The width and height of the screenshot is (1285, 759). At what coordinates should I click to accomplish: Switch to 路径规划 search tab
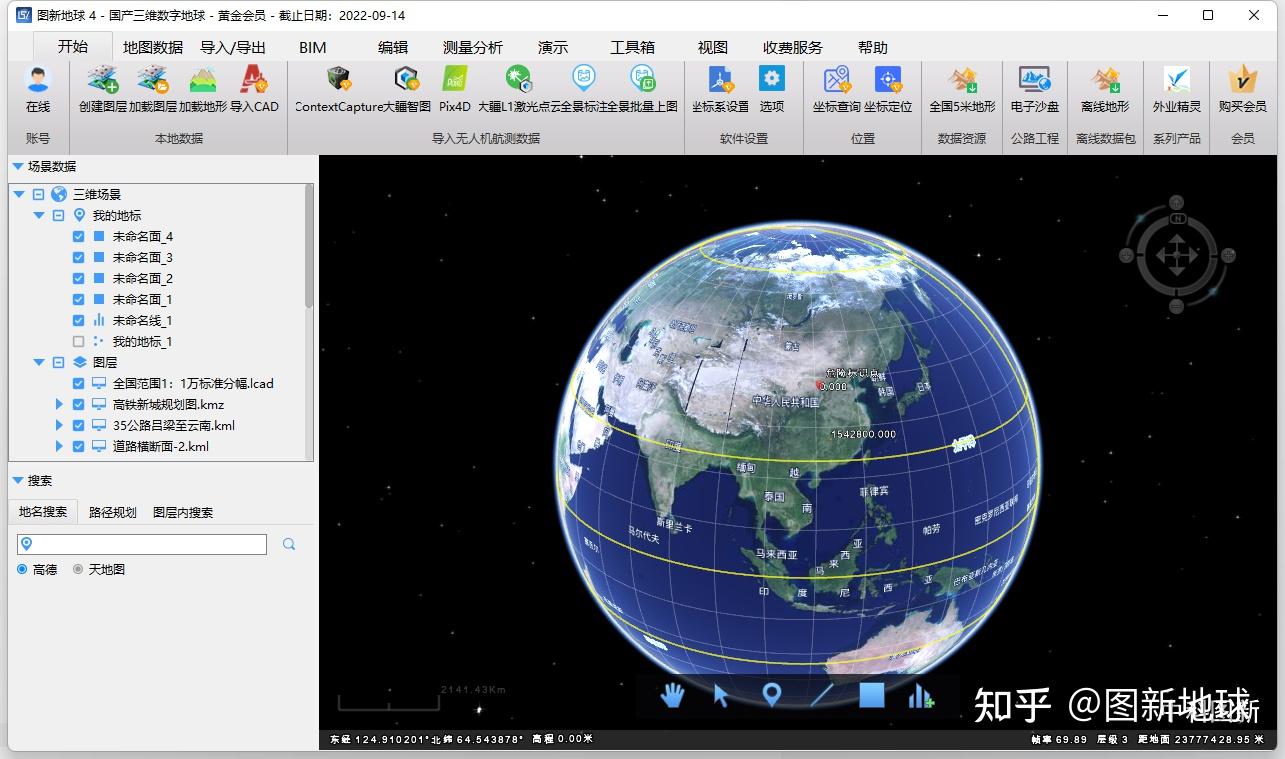click(112, 512)
